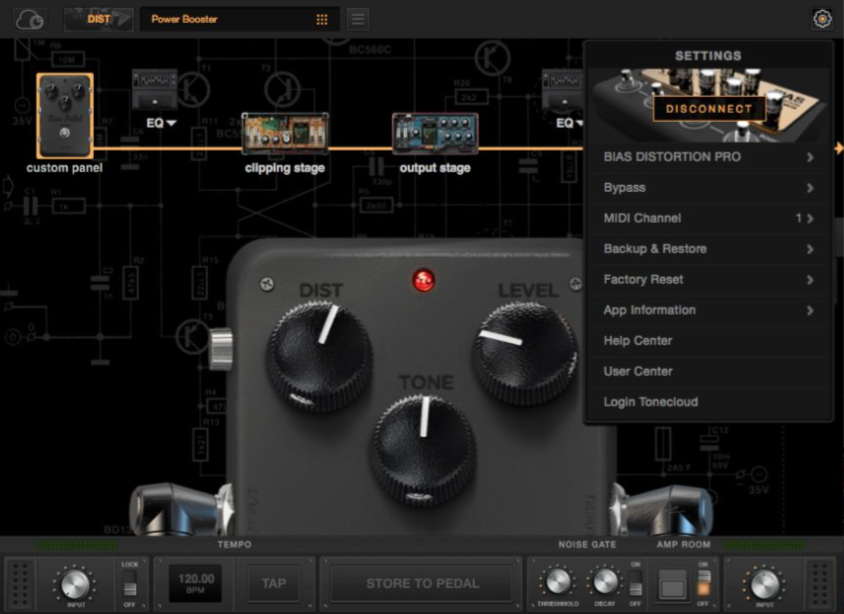Viewport: 844px width, 614px height.
Task: Click the right-side output knob
Action: (764, 584)
